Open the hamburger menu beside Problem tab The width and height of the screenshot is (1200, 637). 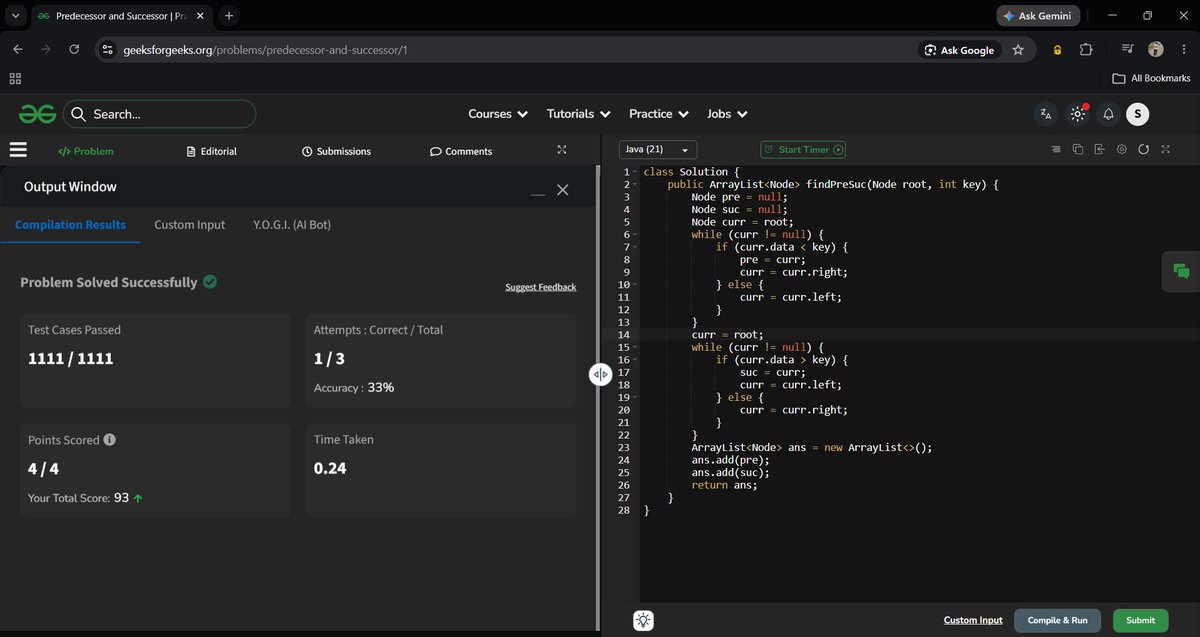point(18,150)
